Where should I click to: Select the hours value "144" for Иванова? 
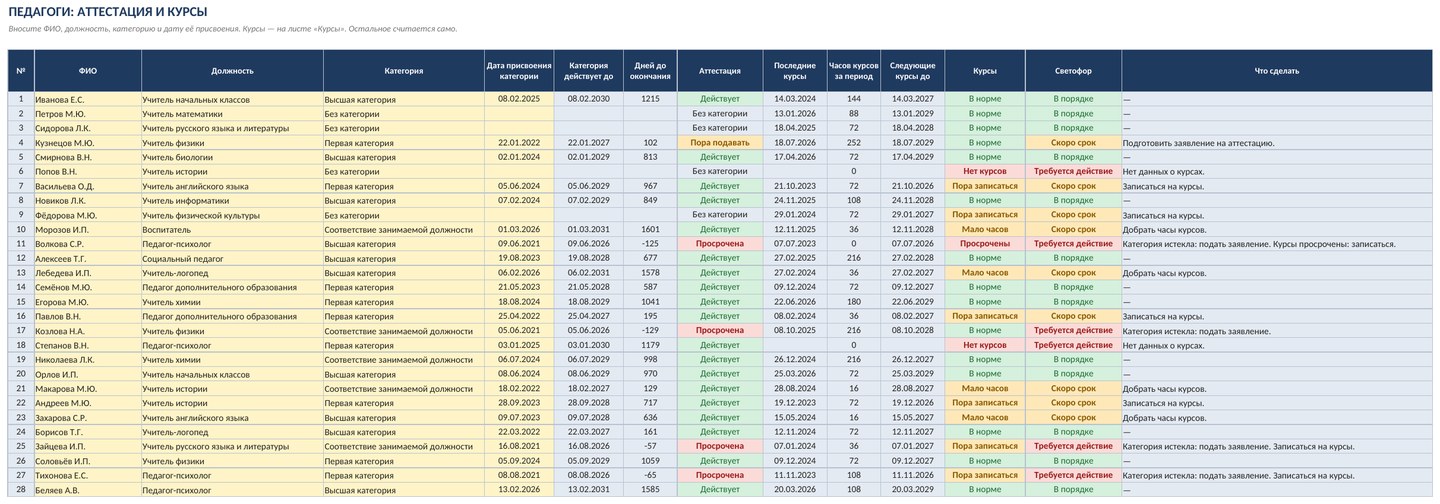coord(854,99)
